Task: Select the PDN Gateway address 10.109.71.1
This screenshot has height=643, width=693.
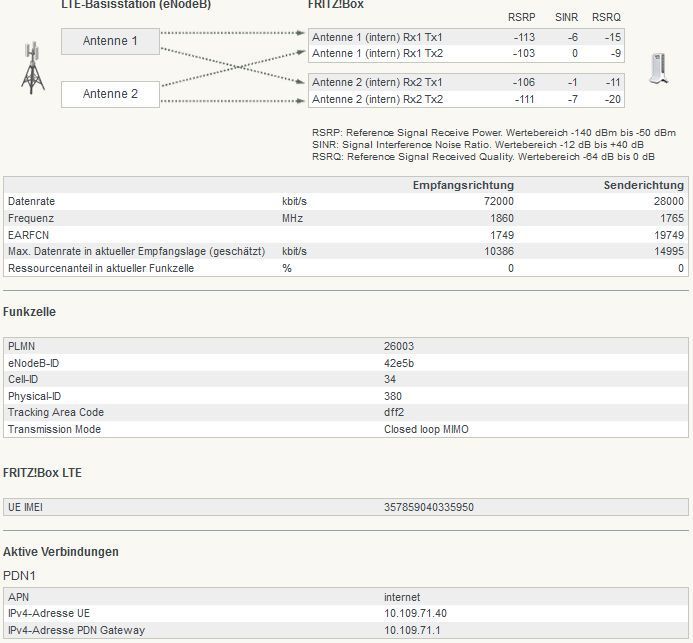Action: (413, 630)
